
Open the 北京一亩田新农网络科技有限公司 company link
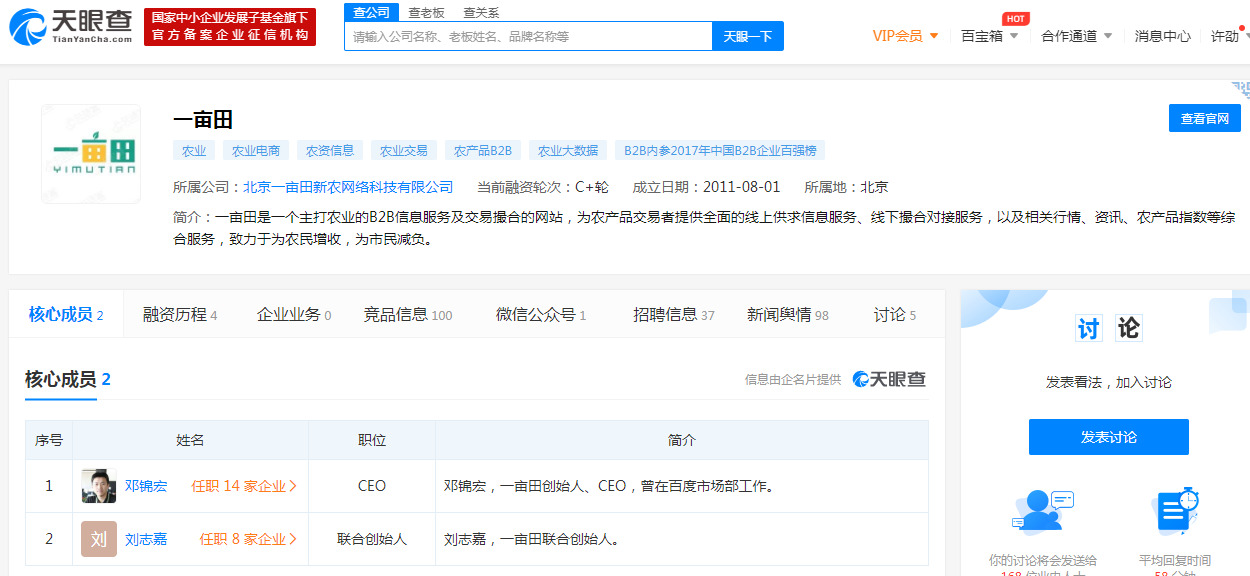(348, 187)
